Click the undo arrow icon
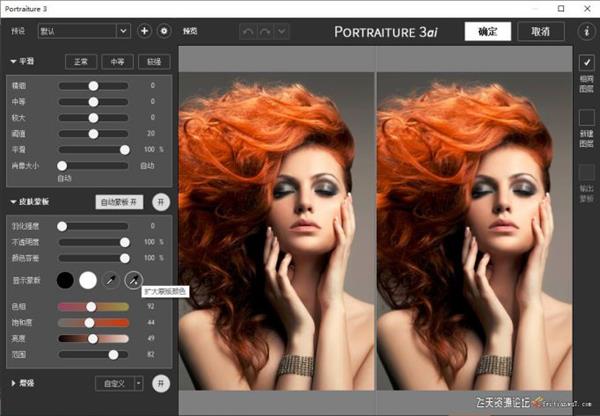 click(x=250, y=31)
